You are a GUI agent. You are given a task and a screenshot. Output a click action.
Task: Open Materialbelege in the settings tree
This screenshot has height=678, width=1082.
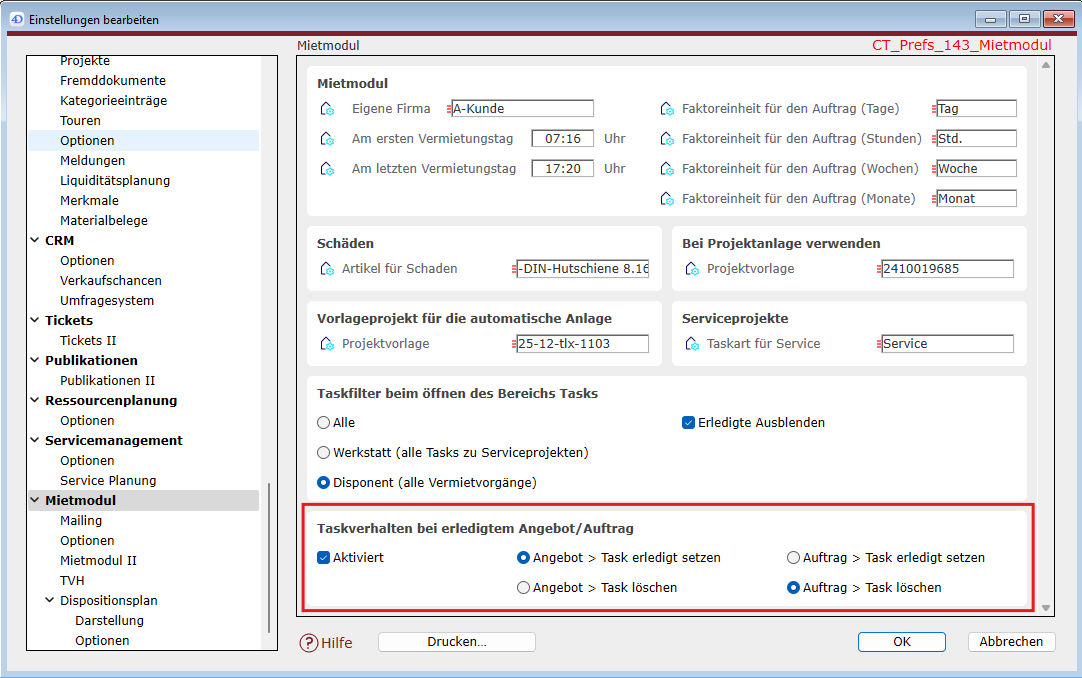[x=104, y=221]
